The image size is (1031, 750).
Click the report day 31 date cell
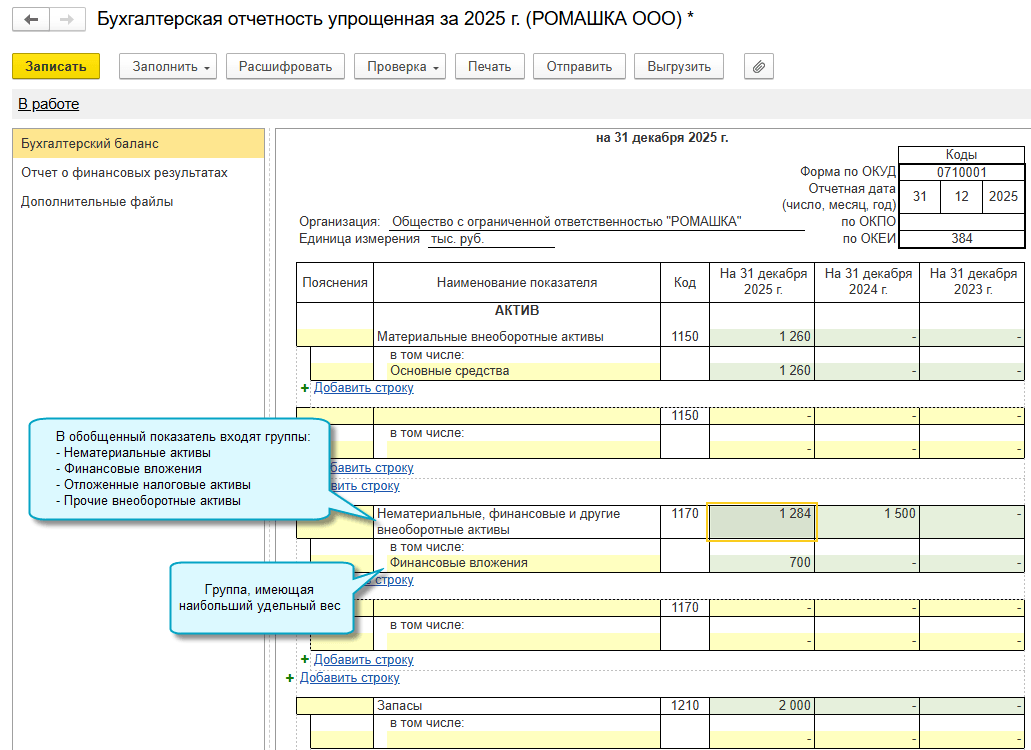919,197
